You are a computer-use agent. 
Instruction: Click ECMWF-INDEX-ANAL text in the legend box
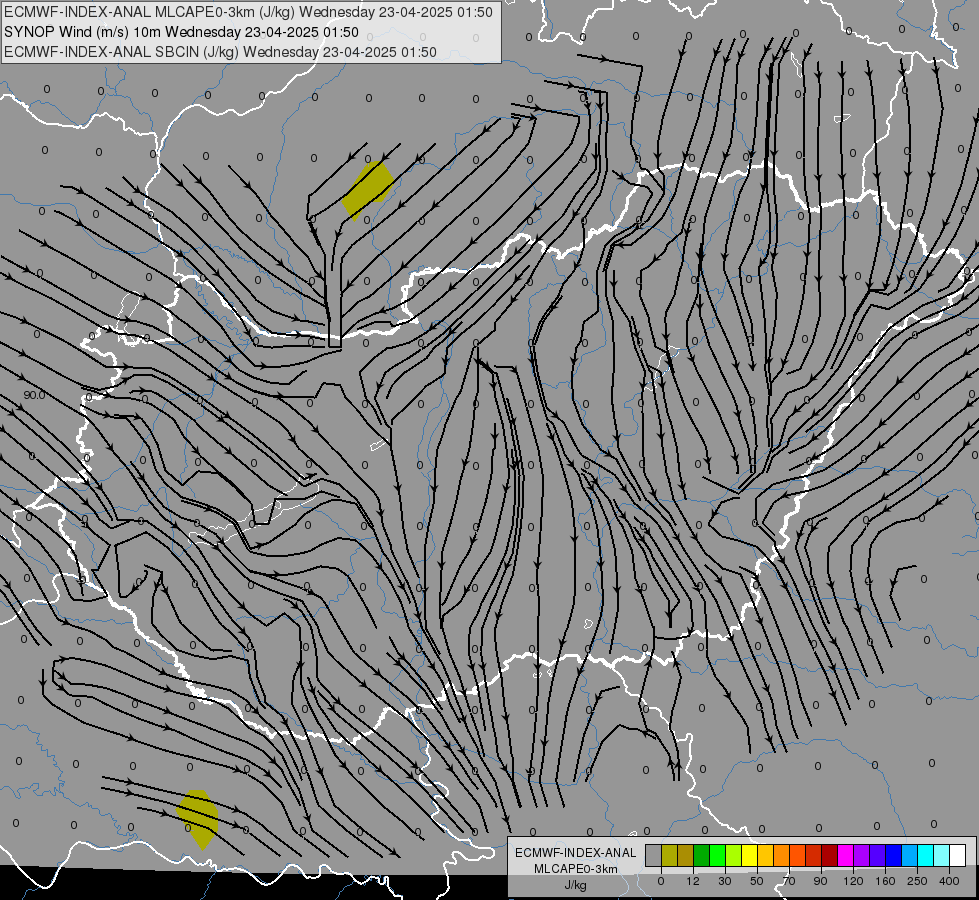(x=576, y=853)
